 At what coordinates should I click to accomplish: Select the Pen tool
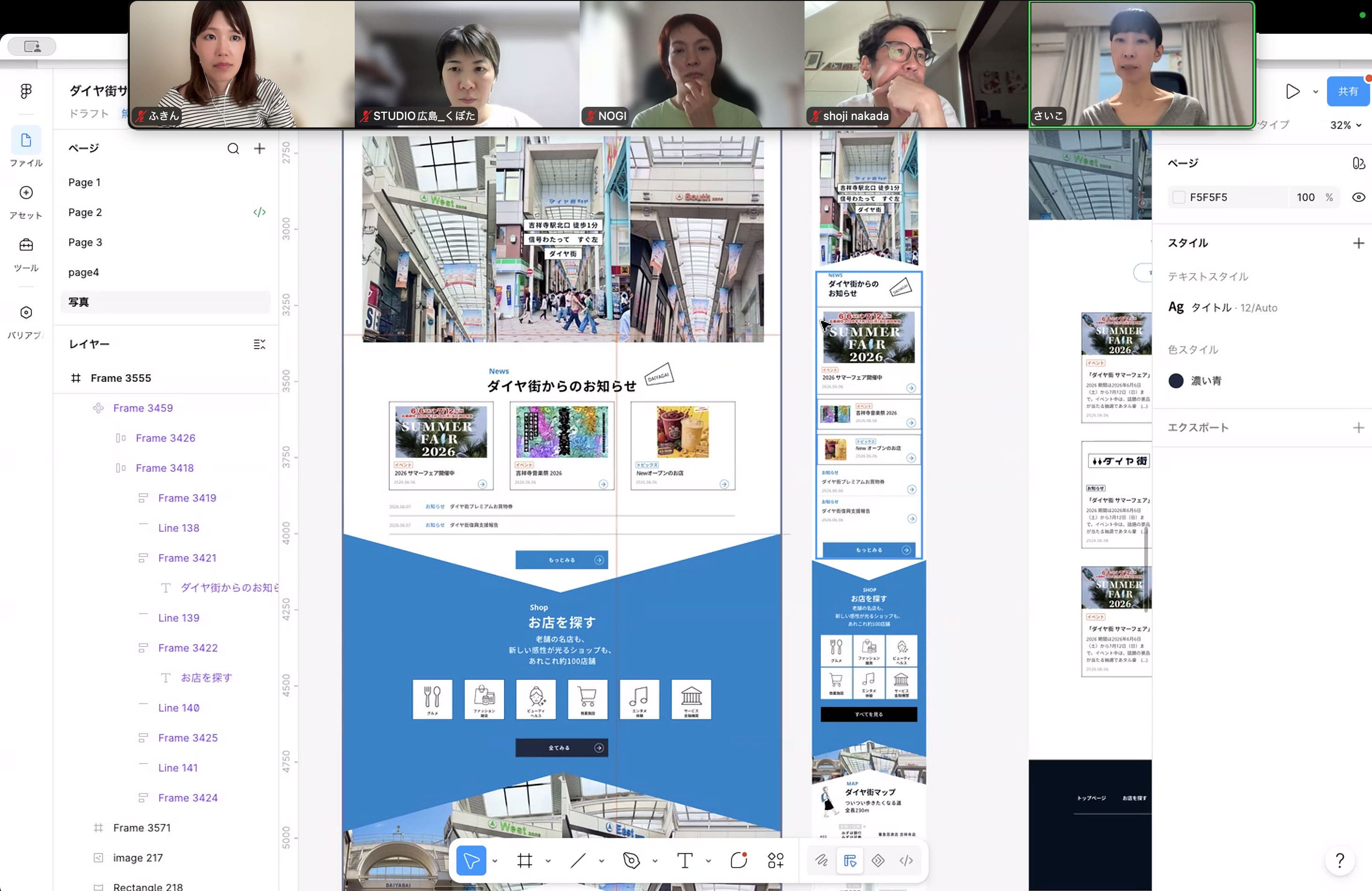pyautogui.click(x=631, y=861)
